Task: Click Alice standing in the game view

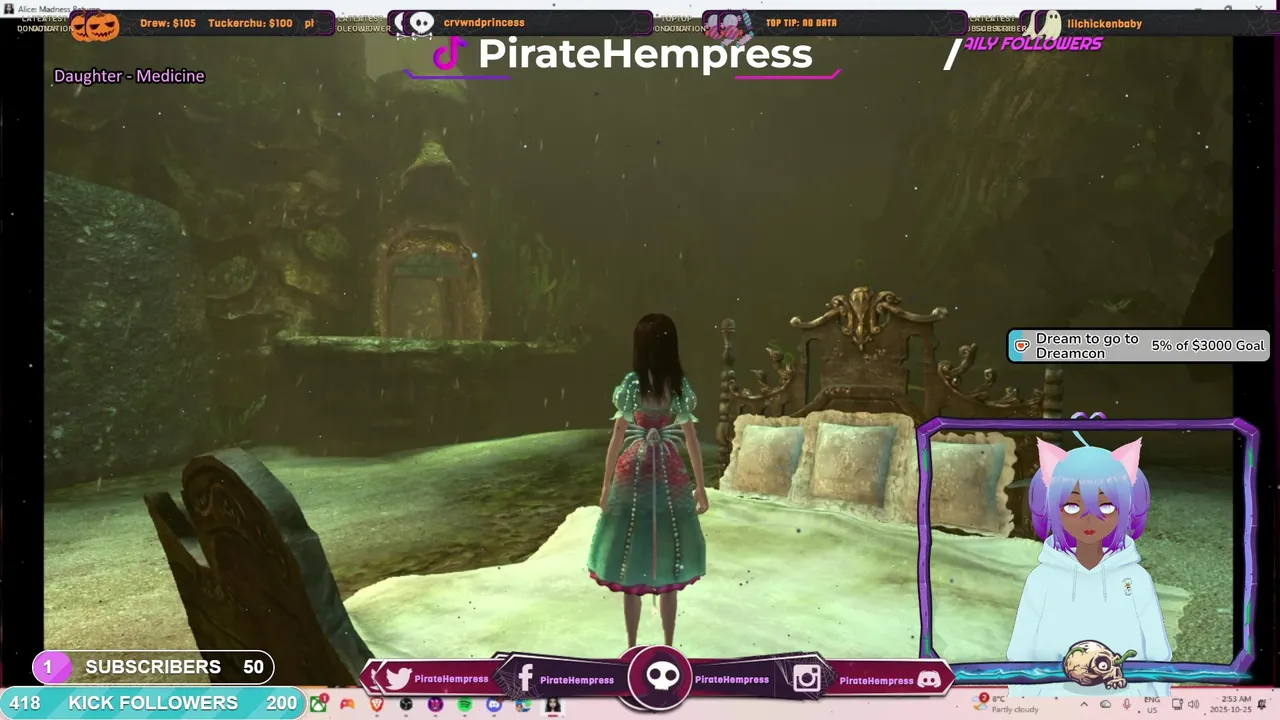Action: tap(654, 480)
